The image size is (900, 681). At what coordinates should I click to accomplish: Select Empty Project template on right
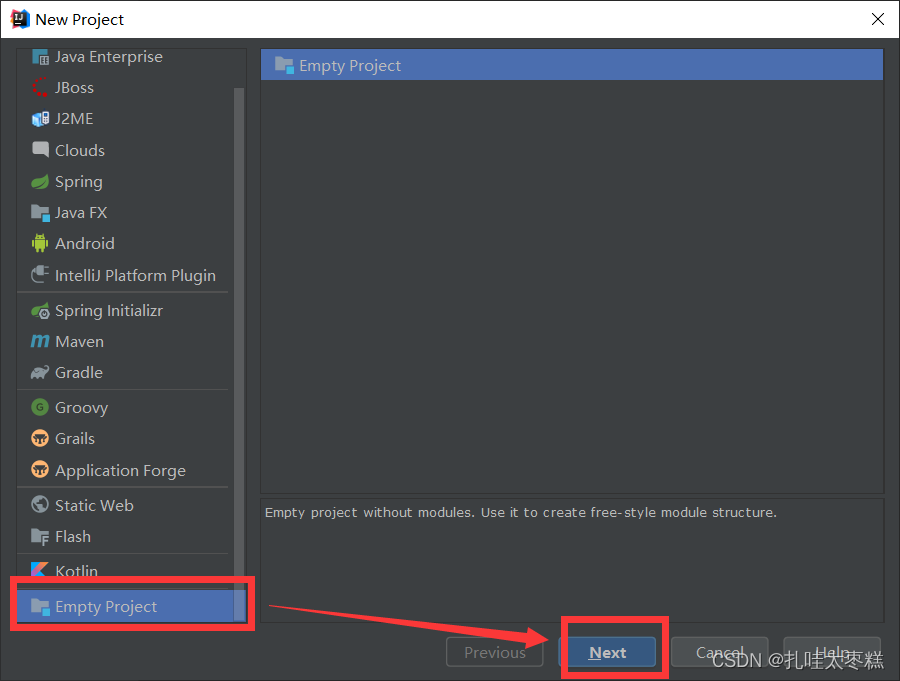[x=572, y=65]
